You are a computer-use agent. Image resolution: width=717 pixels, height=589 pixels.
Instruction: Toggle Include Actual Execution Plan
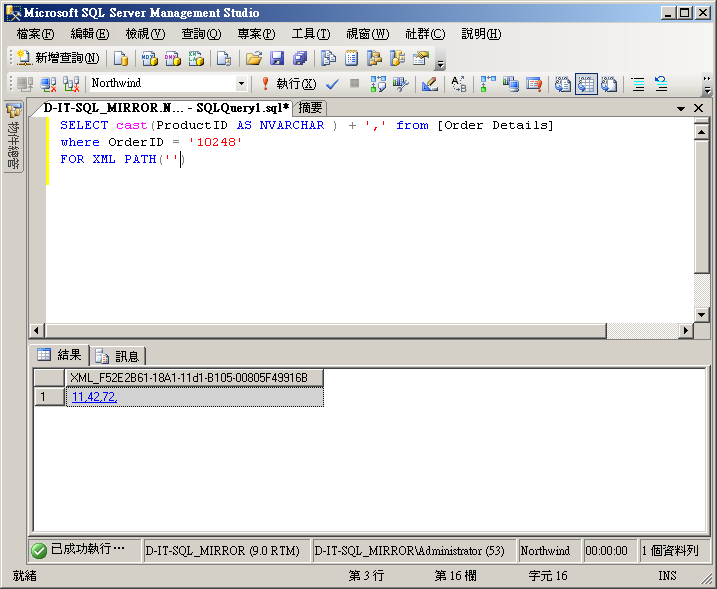488,84
